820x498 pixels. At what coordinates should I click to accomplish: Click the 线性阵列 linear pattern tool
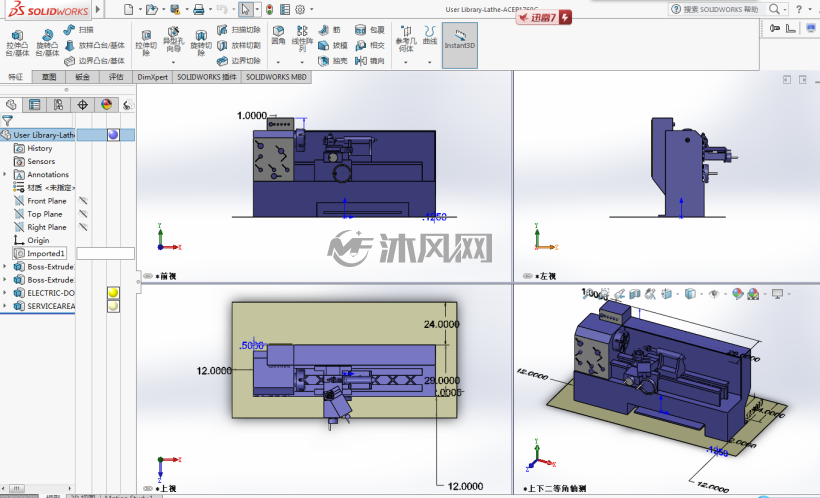302,38
